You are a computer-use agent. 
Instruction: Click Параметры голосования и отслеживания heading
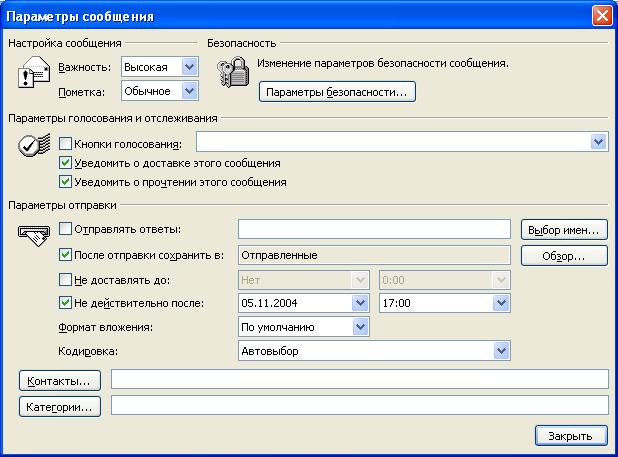tap(113, 118)
